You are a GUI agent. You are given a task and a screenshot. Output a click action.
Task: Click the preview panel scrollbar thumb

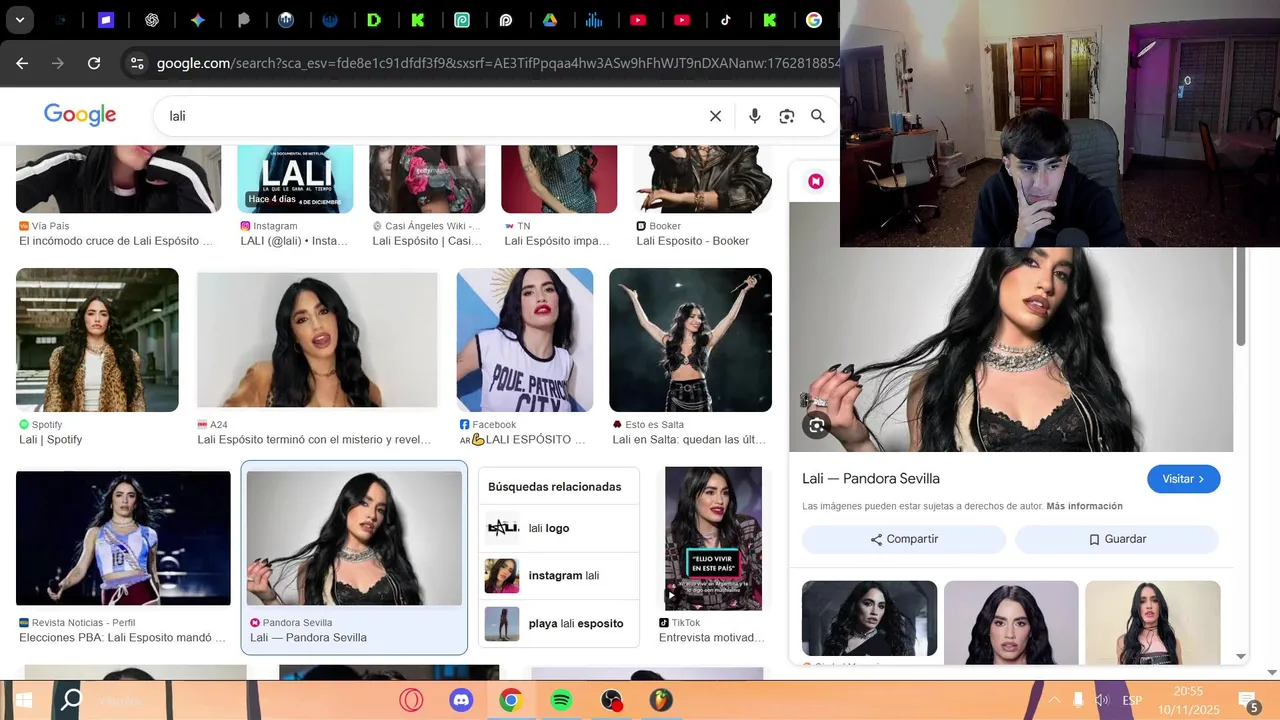click(1241, 297)
